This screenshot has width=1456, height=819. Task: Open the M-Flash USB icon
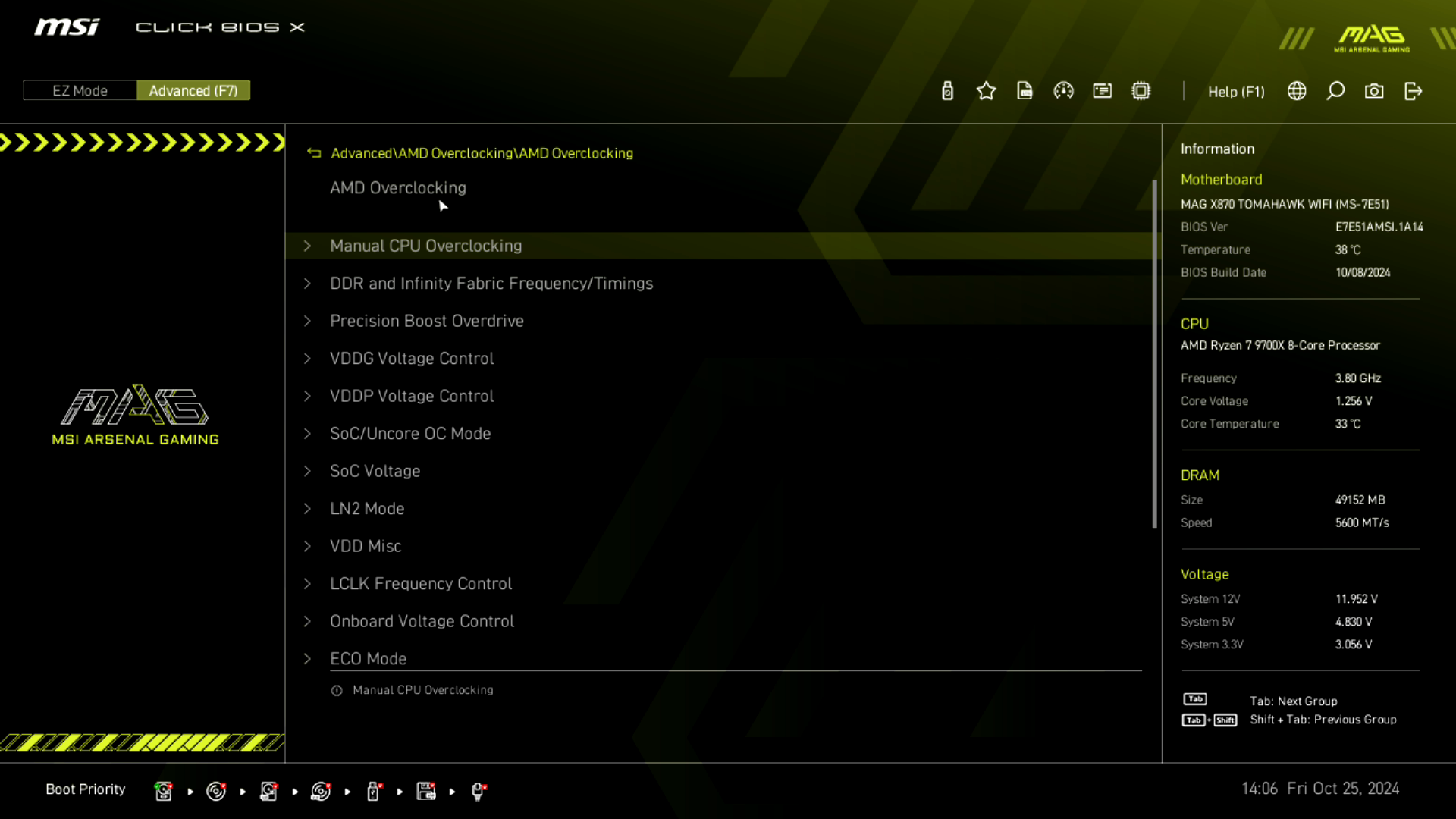(x=947, y=91)
